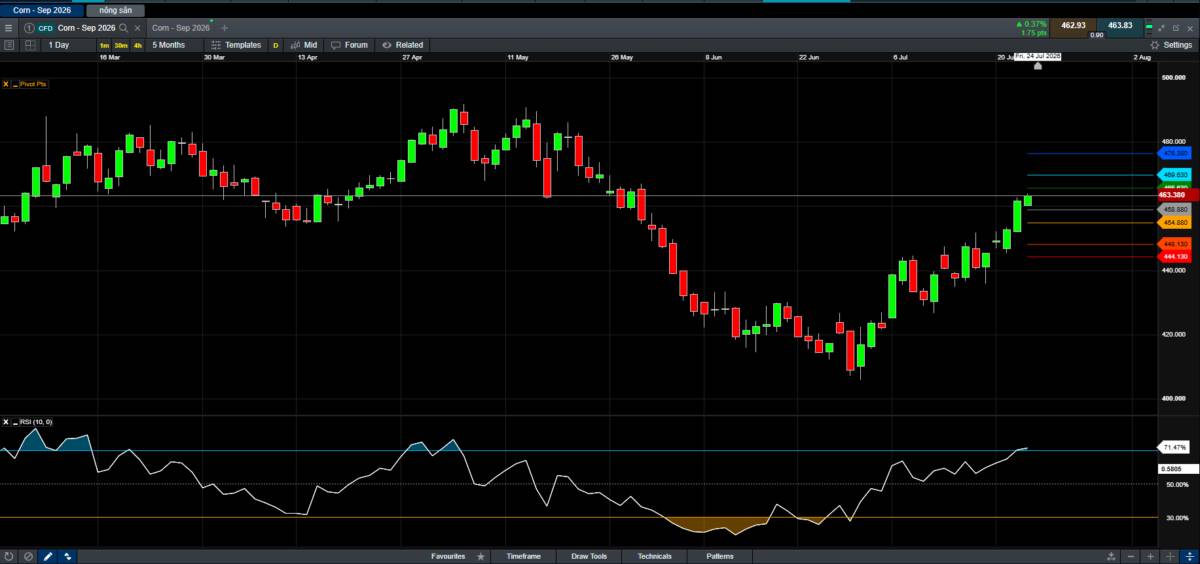This screenshot has width=1200, height=564.
Task: Click the clear drawings circle-slash icon
Action: [28, 556]
